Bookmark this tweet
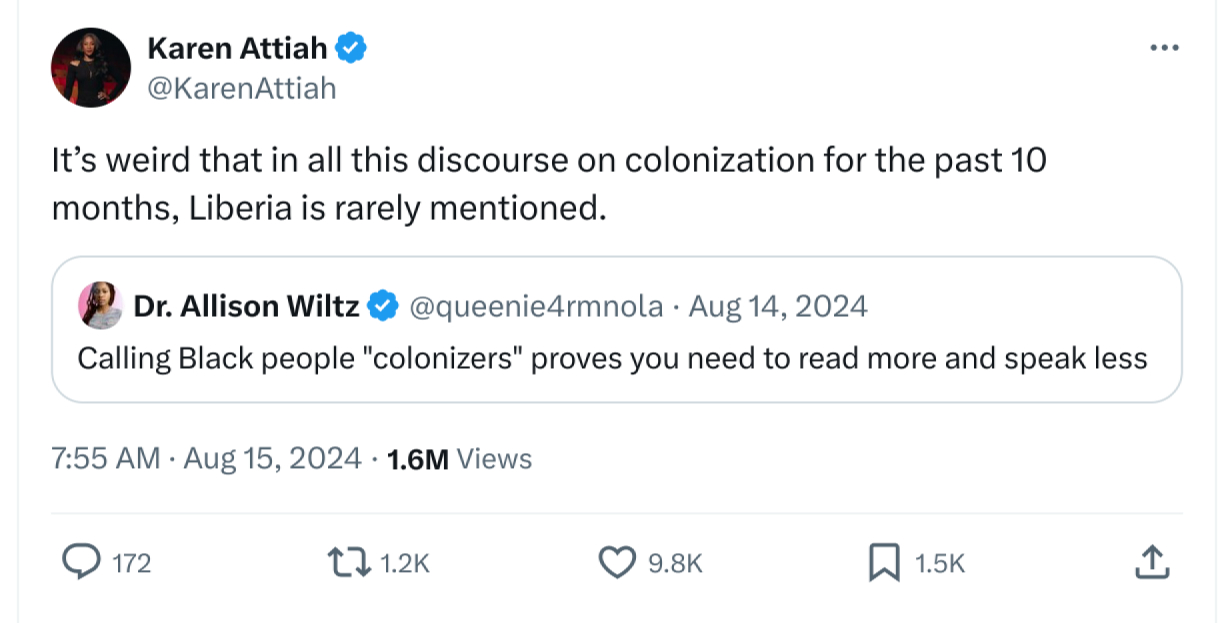 click(x=884, y=563)
